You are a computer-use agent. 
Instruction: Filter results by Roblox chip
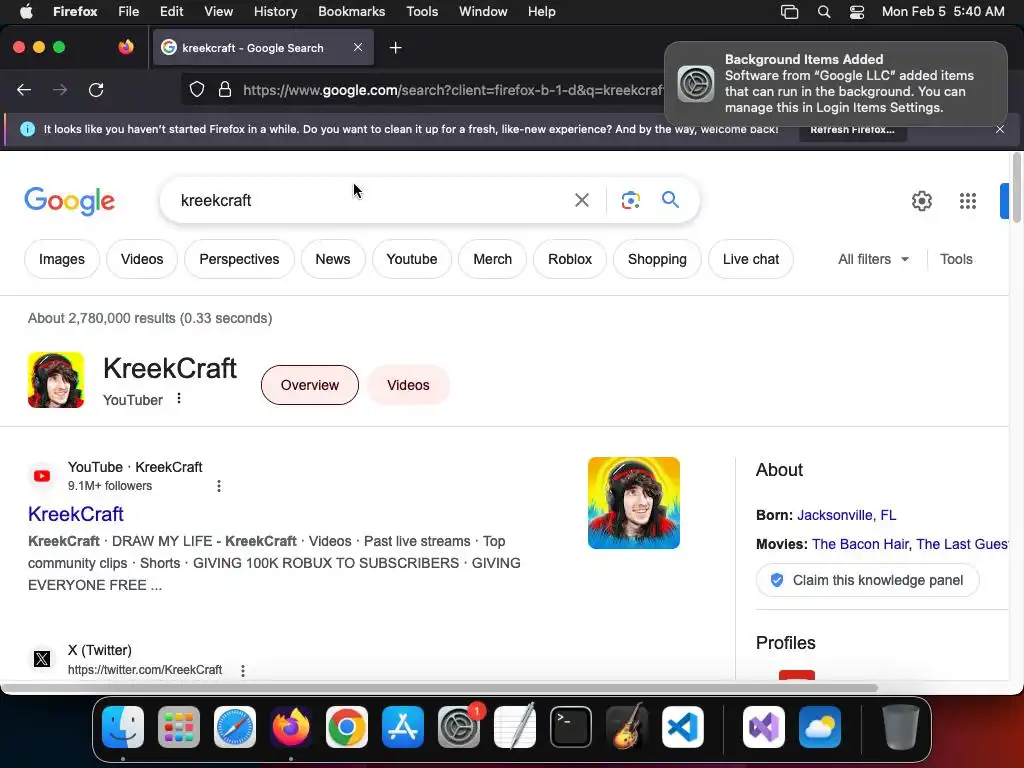click(569, 259)
